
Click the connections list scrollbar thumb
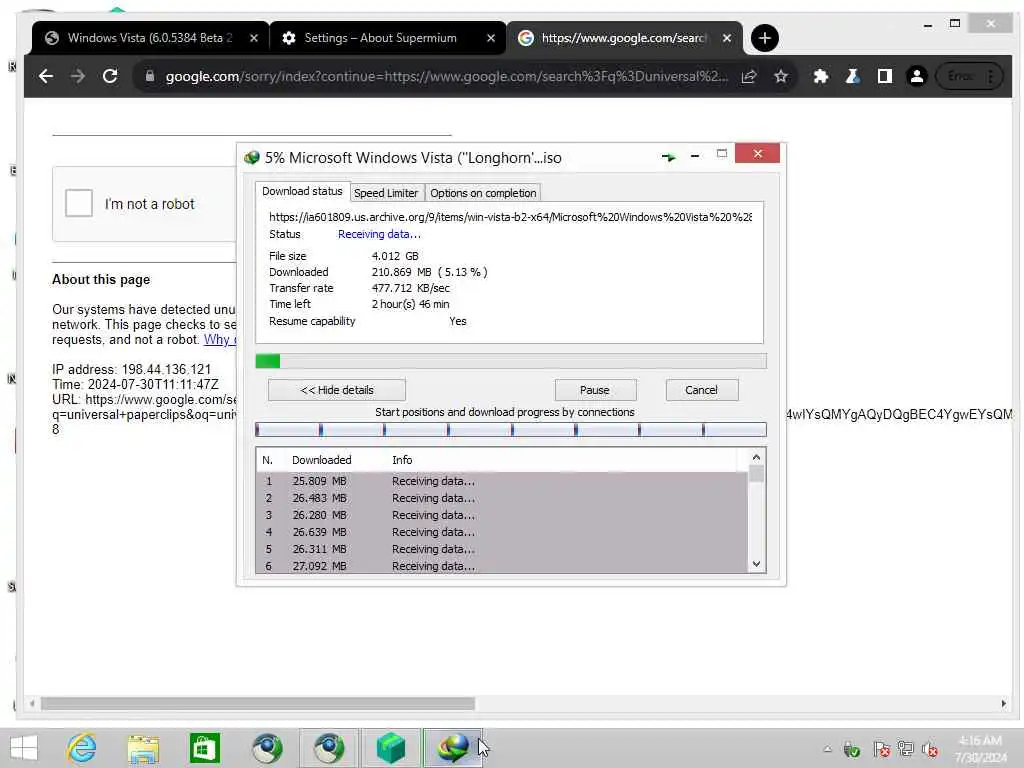[x=756, y=473]
